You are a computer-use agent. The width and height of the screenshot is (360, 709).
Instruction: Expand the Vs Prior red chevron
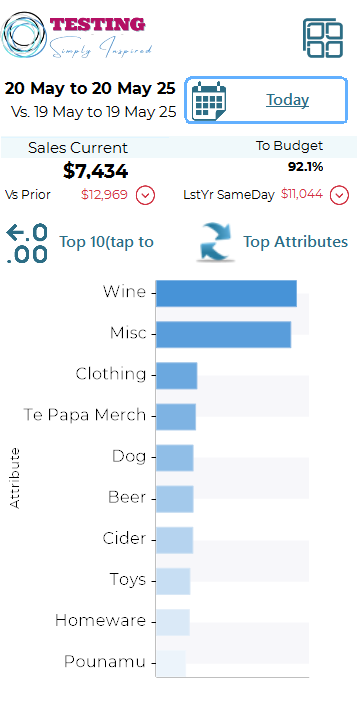click(x=146, y=195)
